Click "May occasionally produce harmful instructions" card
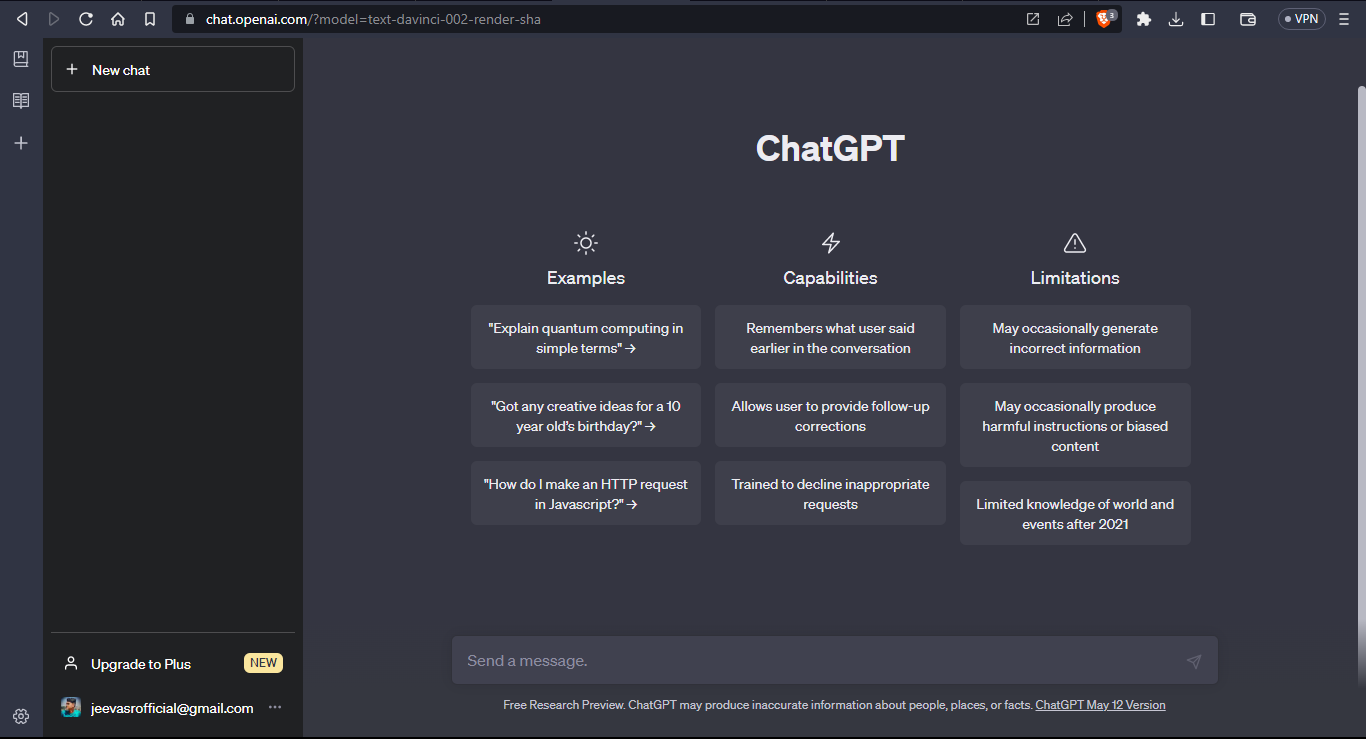 click(1075, 426)
